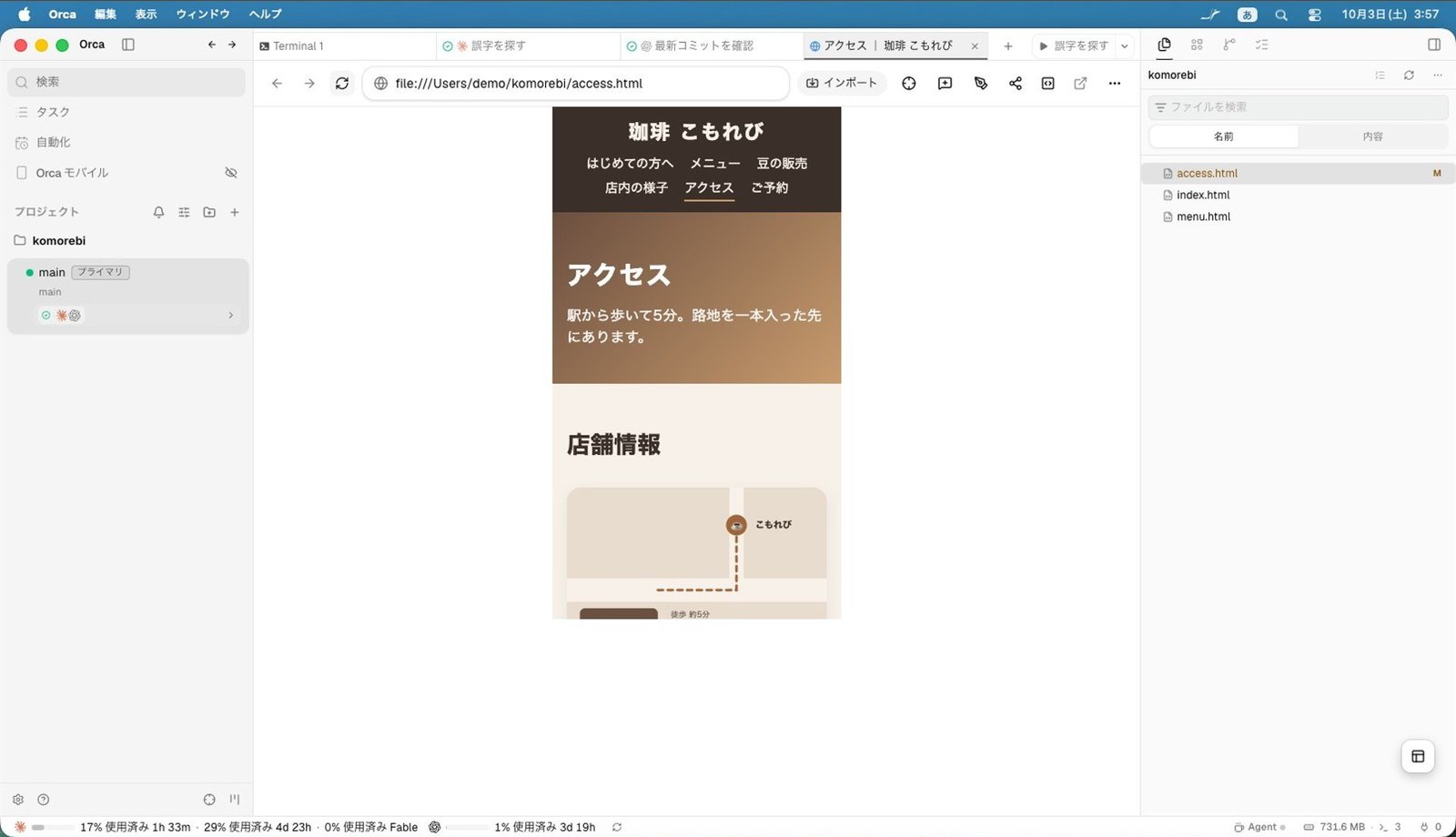Open page in external browser icon
The width and height of the screenshot is (1456, 837).
[x=1080, y=83]
